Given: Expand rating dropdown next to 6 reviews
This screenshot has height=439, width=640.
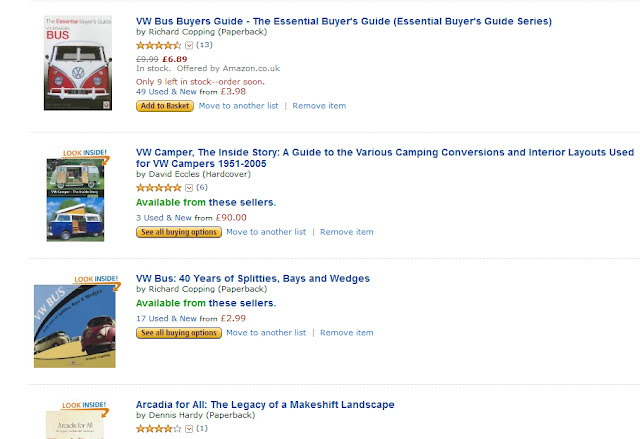Looking at the screenshot, I should tap(189, 188).
